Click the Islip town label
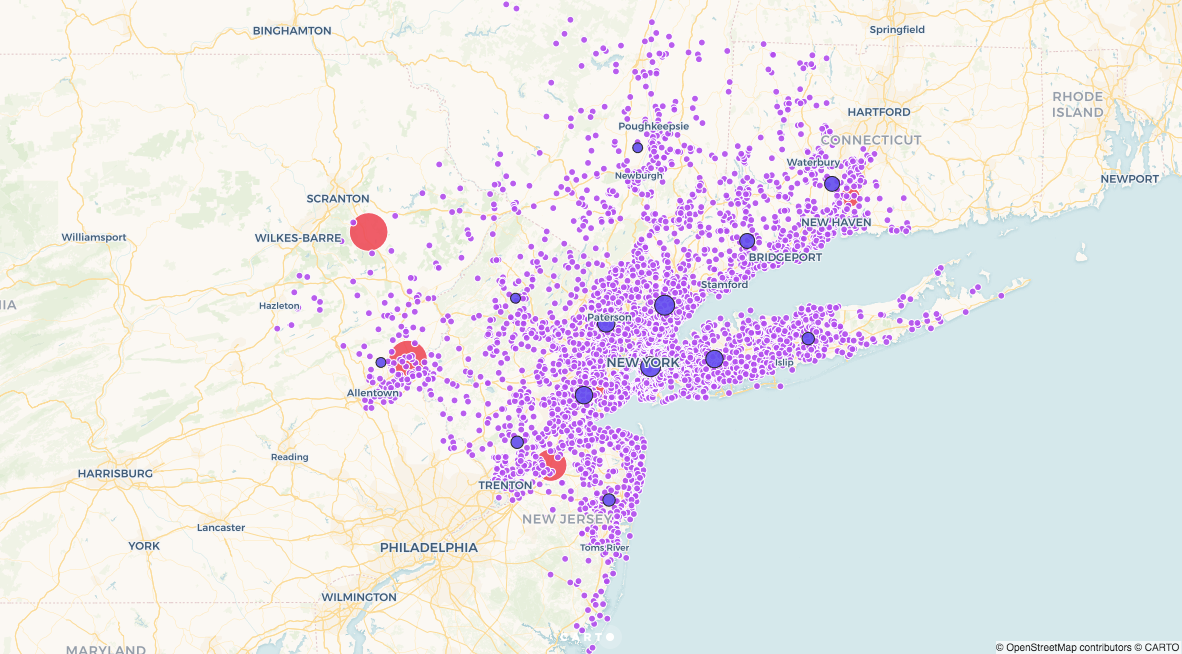The image size is (1182, 654). click(784, 363)
